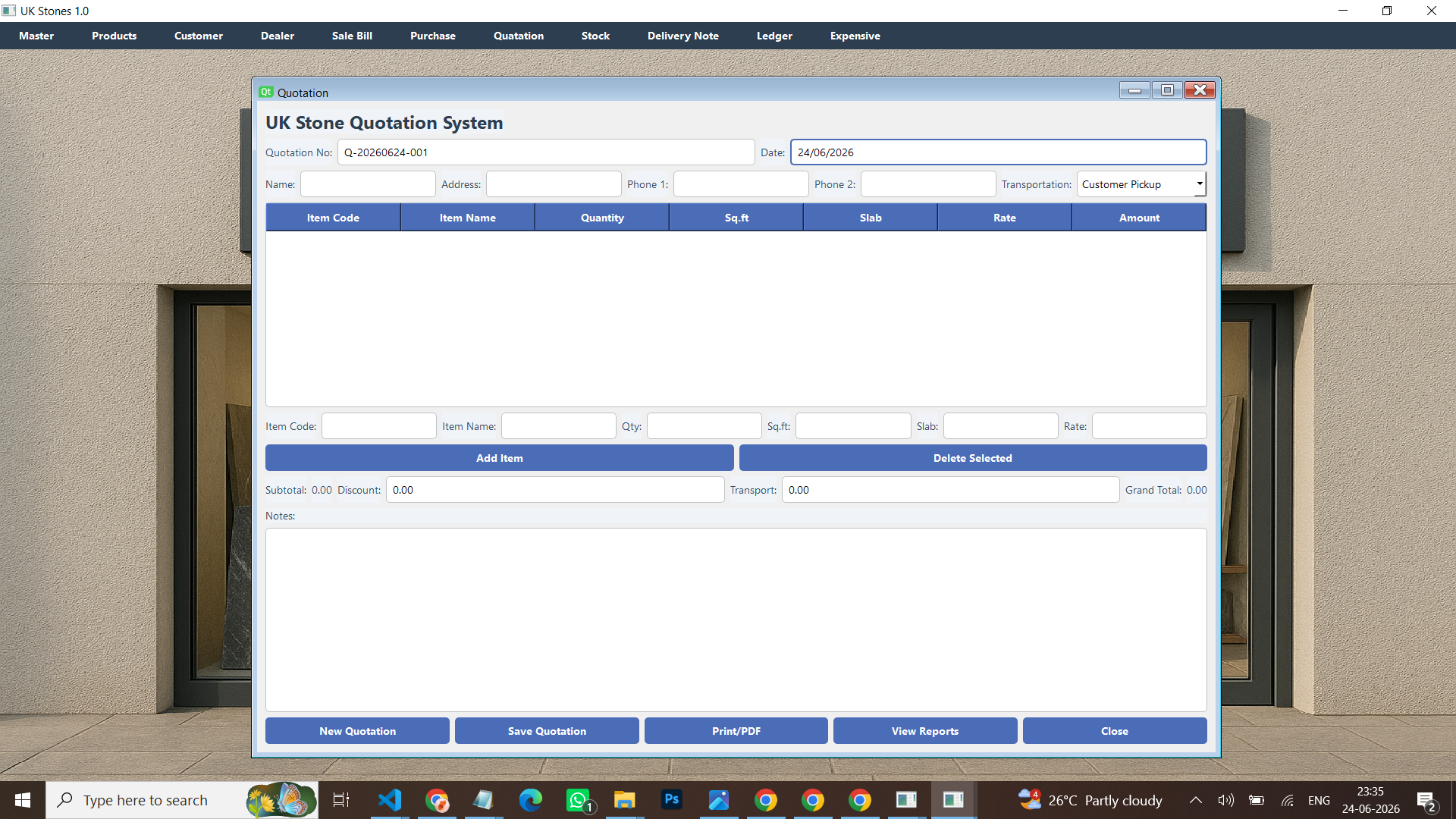
Task: Open the notifications action center icon
Action: click(1426, 800)
